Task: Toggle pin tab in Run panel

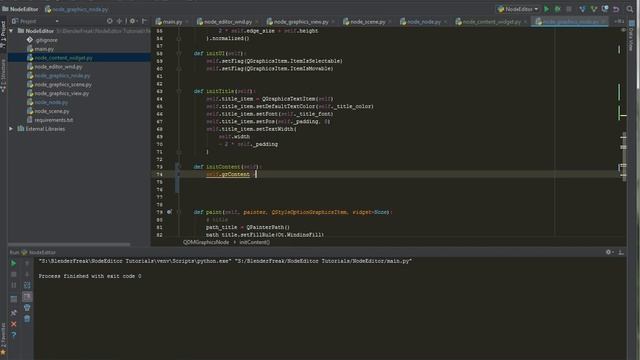Action: click(x=13, y=313)
